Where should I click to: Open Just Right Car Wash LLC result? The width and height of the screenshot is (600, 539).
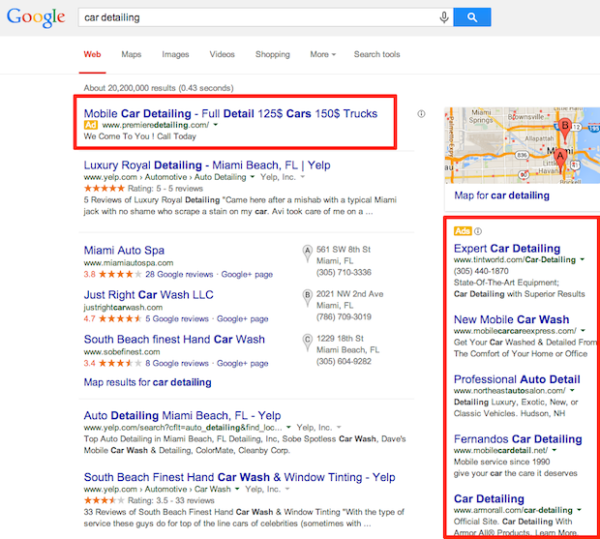[148, 295]
